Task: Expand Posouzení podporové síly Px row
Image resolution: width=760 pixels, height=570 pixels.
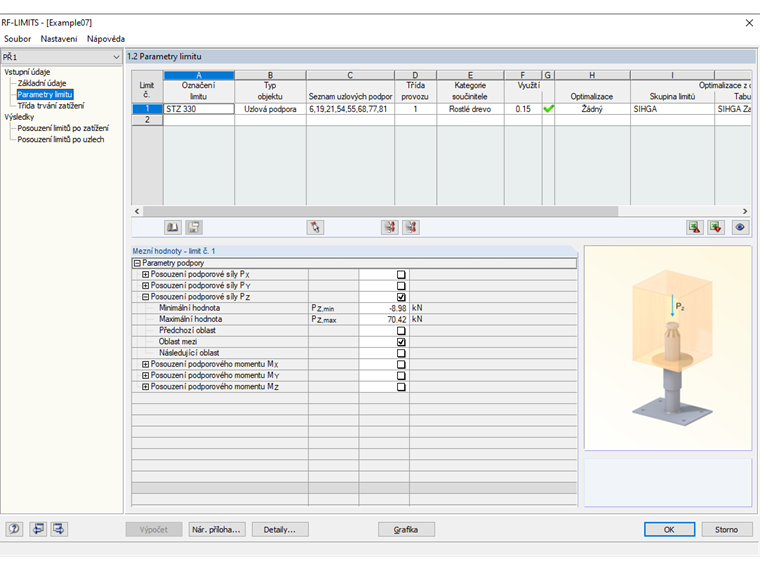Action: pyautogui.click(x=145, y=274)
